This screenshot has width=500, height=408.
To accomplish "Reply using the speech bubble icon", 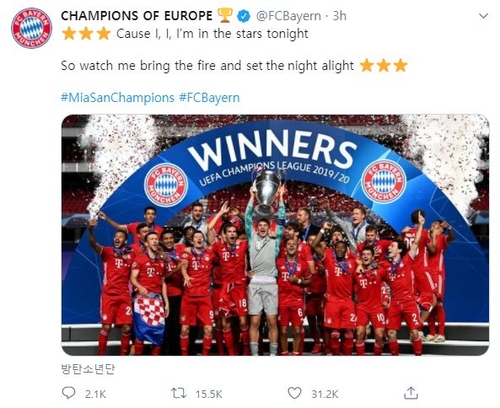I will pyautogui.click(x=69, y=393).
